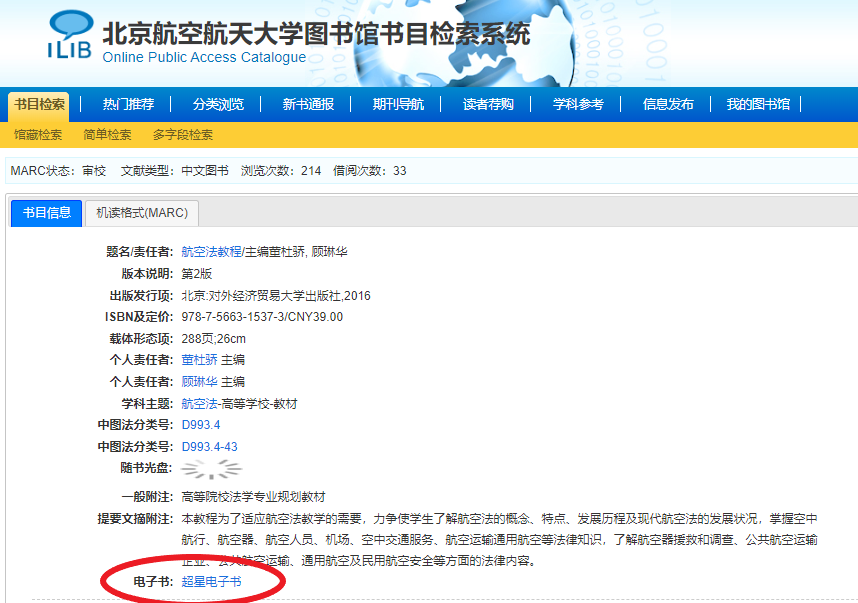Choose 简单检索 search option

(x=107, y=135)
